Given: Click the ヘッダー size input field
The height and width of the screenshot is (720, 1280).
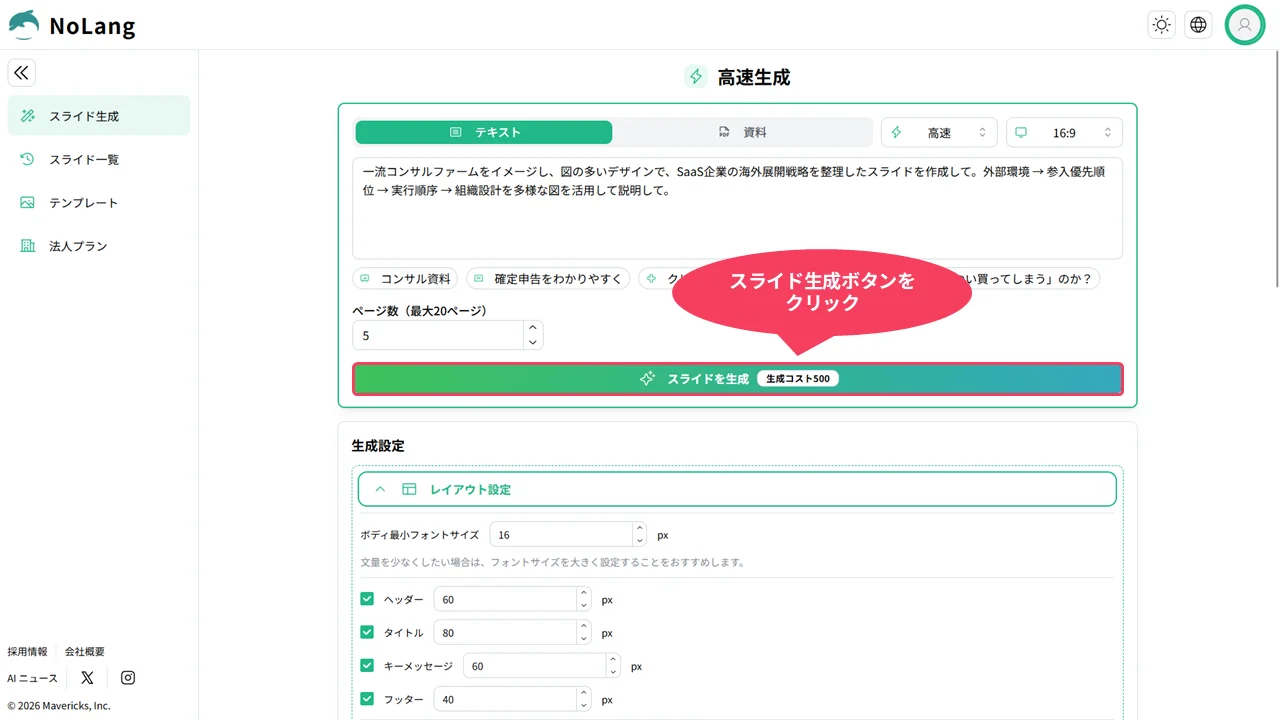Looking at the screenshot, I should 505,599.
